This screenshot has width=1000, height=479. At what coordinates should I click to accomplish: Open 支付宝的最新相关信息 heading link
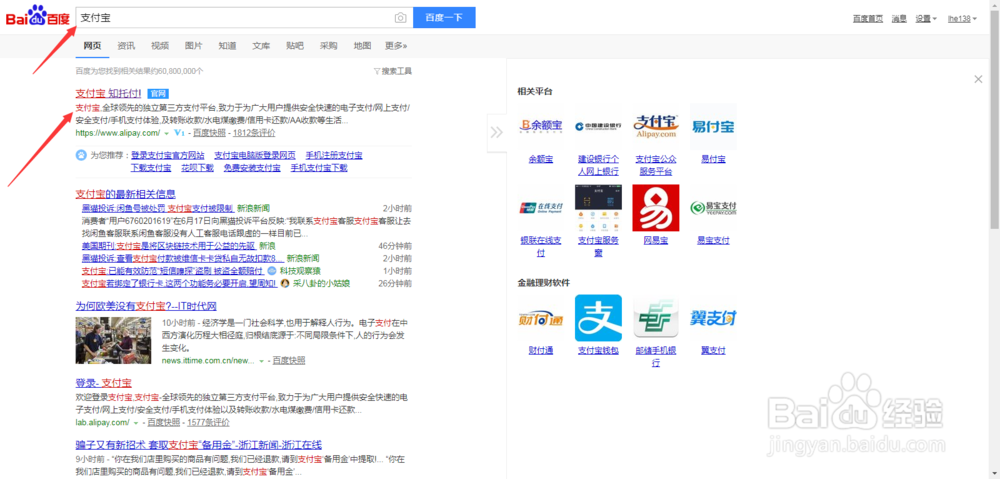(125, 193)
